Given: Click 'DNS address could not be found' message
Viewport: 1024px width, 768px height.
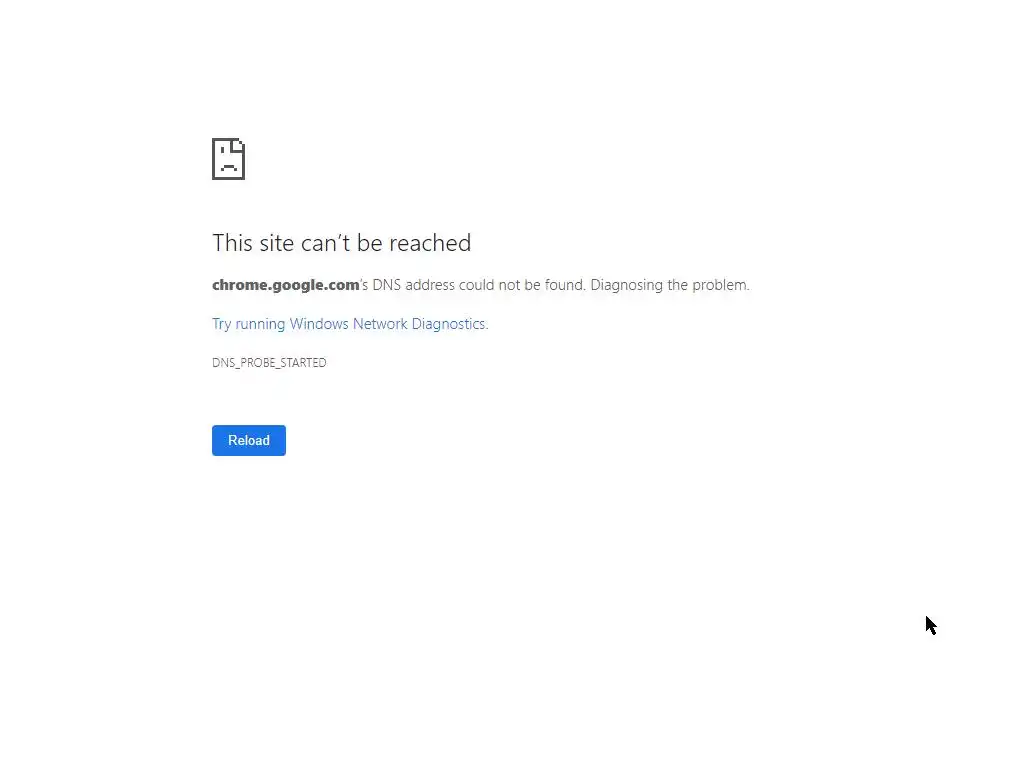Looking at the screenshot, I should [x=478, y=285].
